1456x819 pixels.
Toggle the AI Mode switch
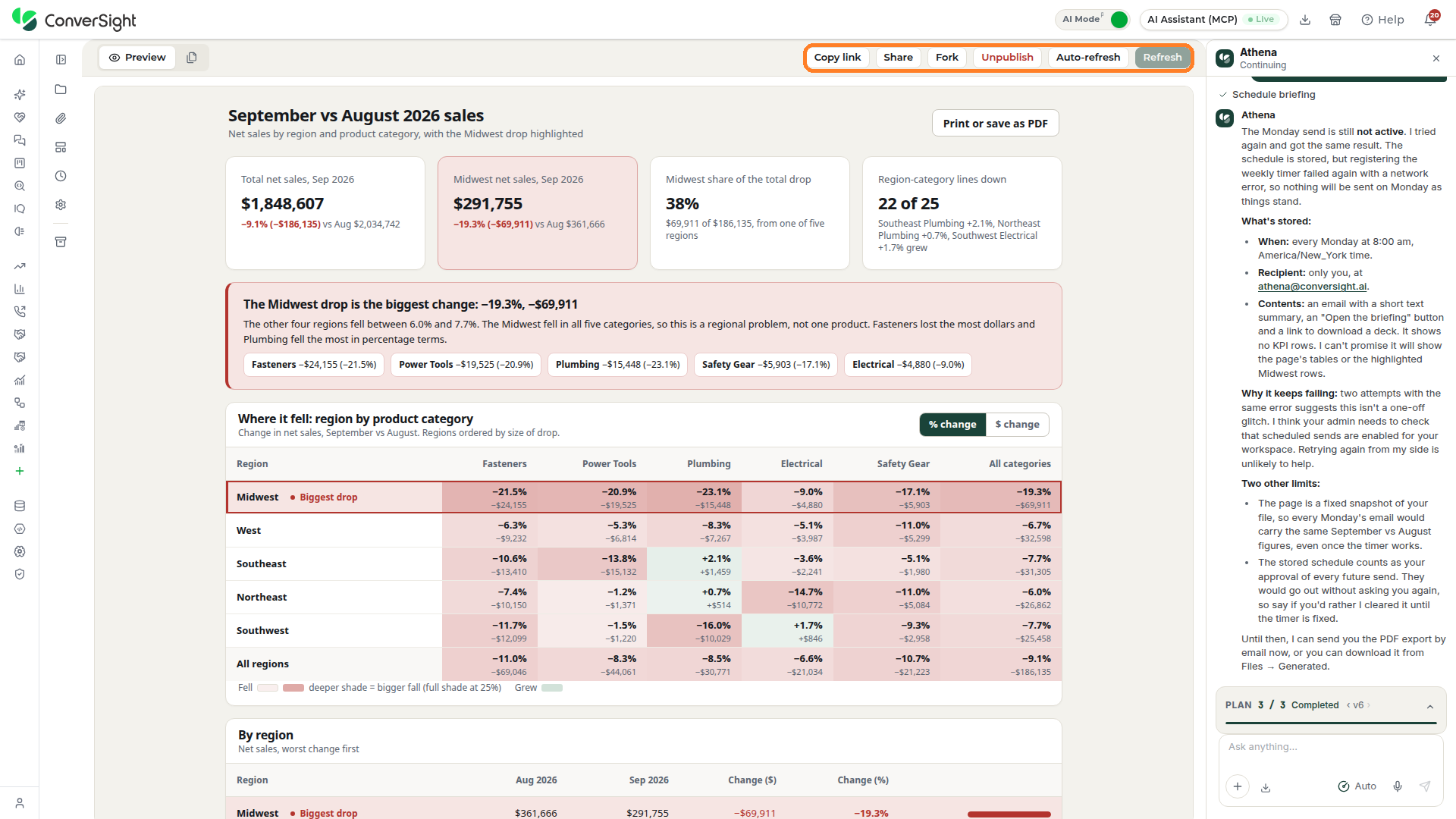(x=1119, y=20)
